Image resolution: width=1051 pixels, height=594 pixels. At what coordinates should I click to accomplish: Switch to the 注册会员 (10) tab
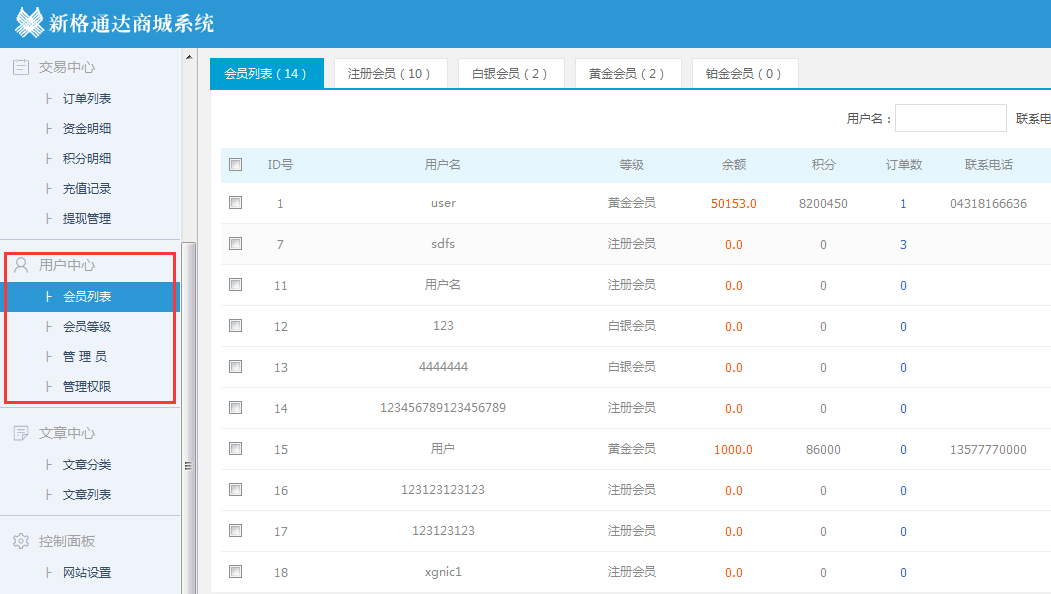[389, 74]
